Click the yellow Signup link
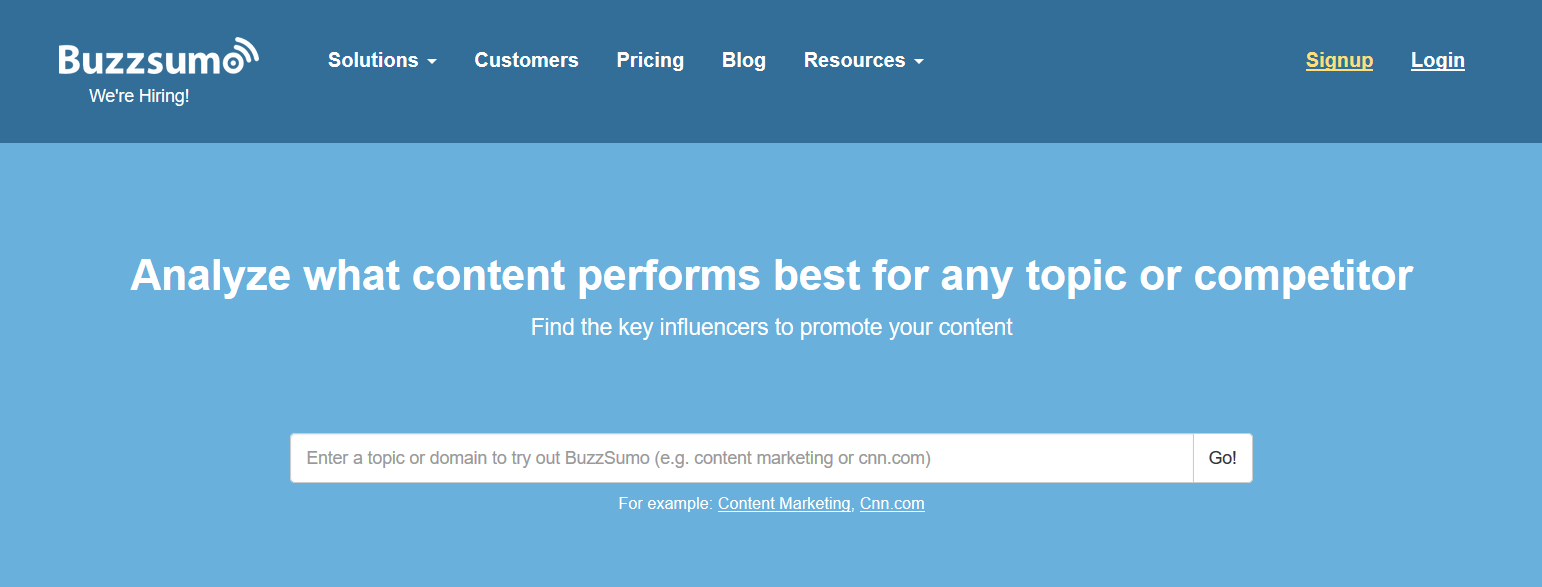Viewport: 1542px width, 587px height. [1339, 60]
